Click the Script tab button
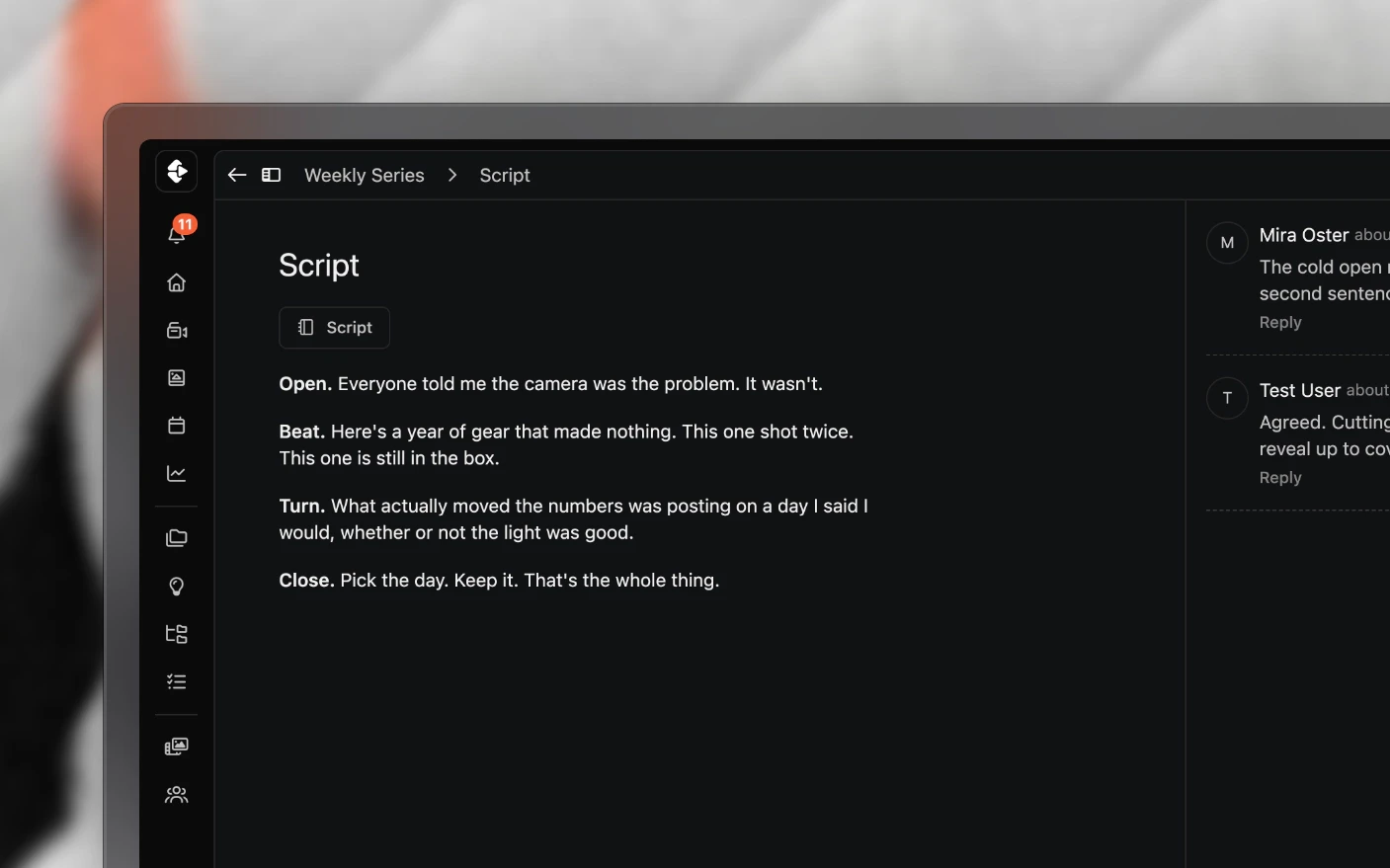This screenshot has width=1390, height=868. pos(335,328)
